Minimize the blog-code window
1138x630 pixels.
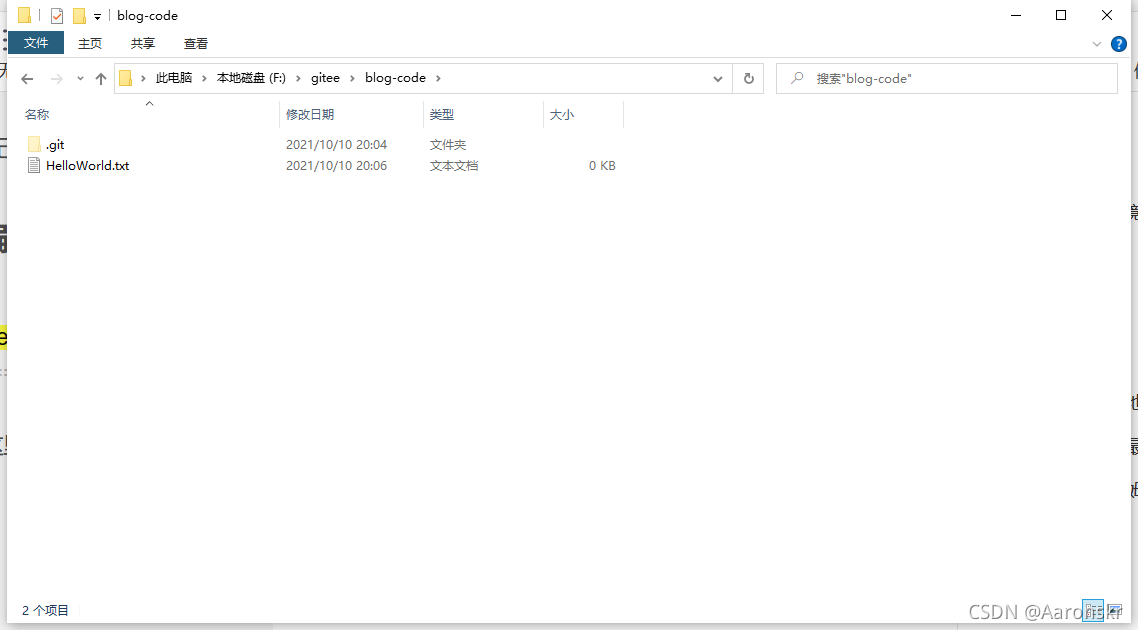1016,15
